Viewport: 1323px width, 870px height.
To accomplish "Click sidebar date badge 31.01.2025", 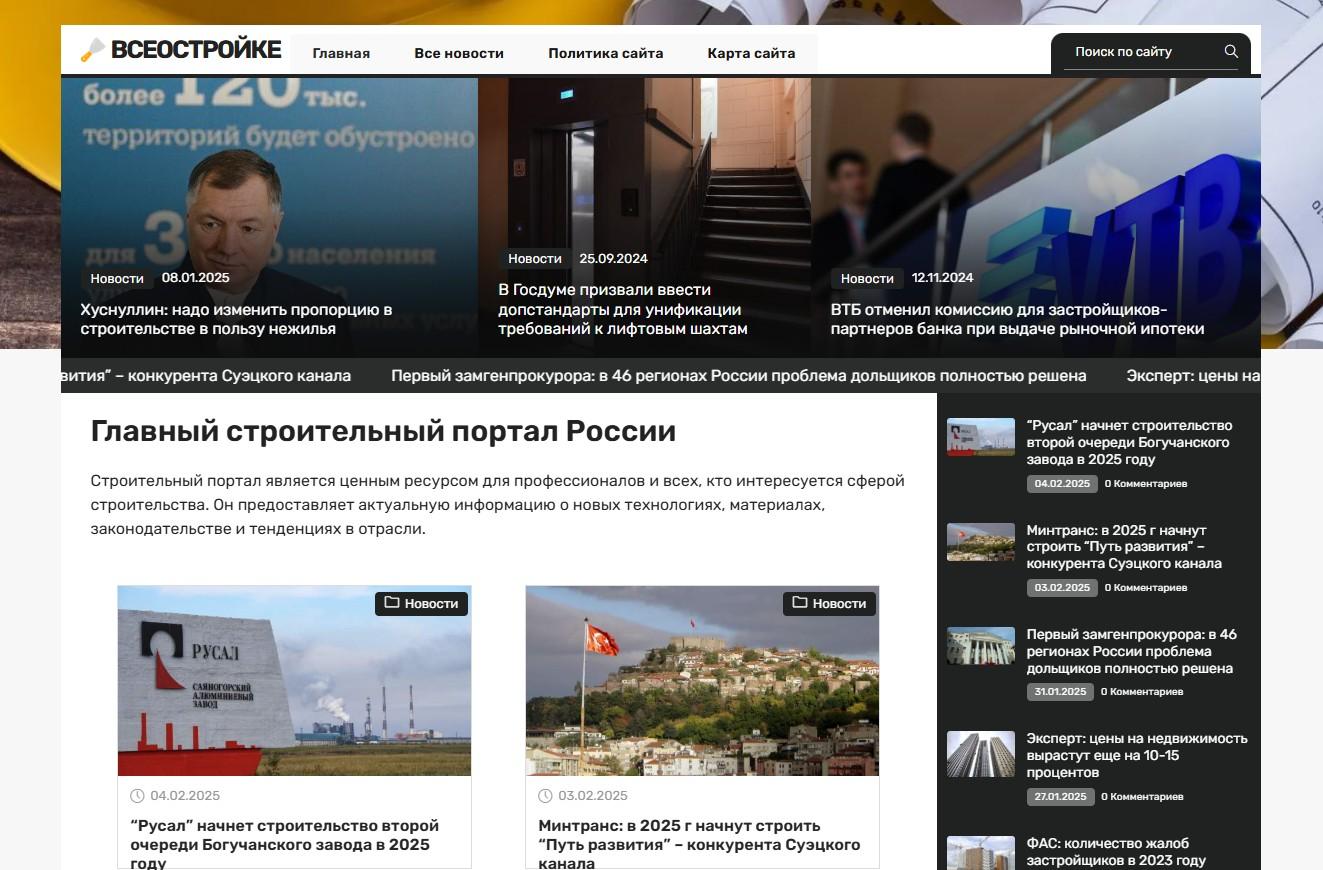I will (x=1060, y=692).
